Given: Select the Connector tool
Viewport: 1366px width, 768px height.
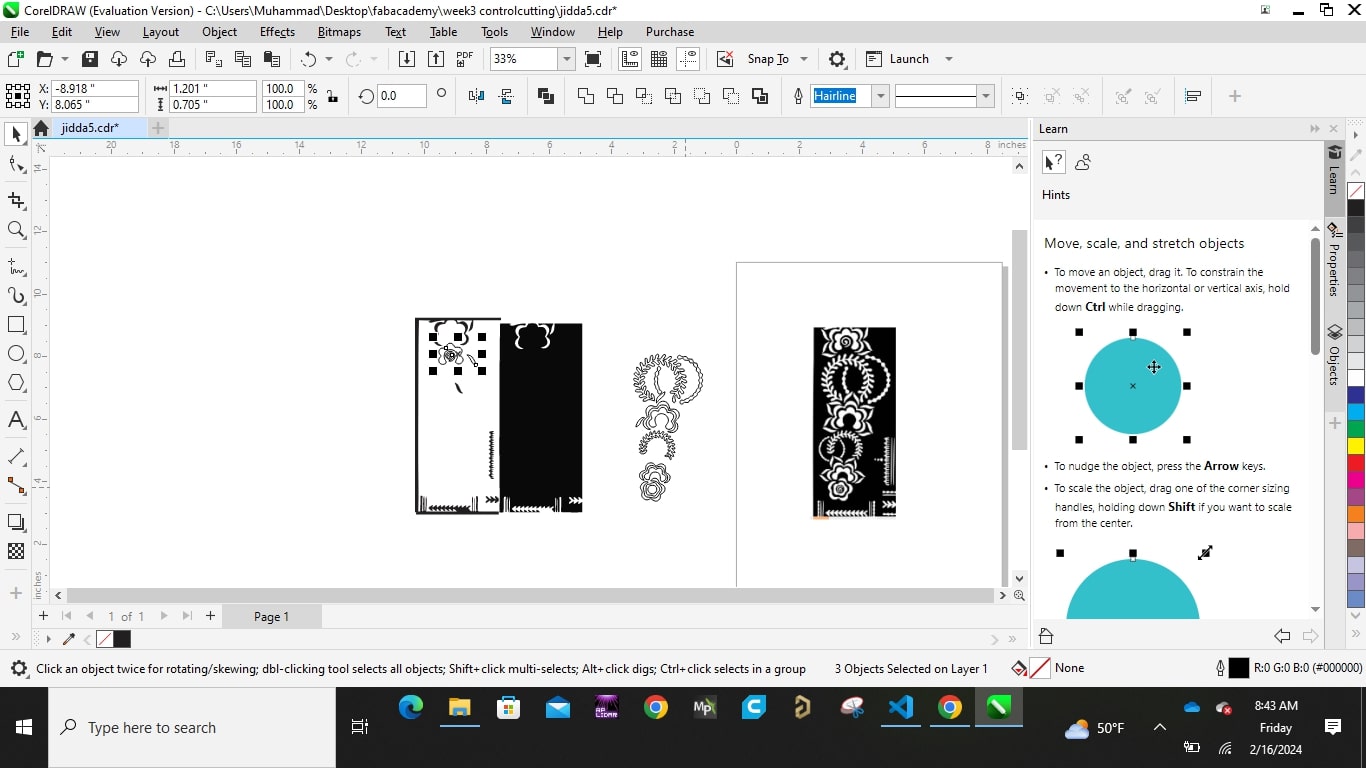Looking at the screenshot, I should tap(16, 486).
